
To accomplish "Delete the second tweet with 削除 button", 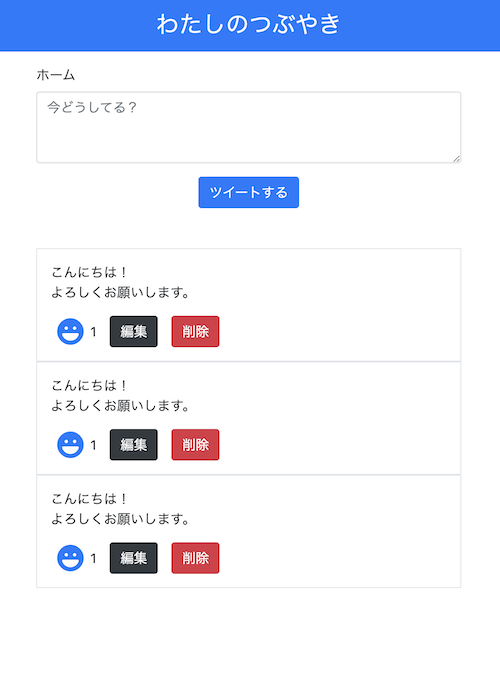I will [x=195, y=445].
